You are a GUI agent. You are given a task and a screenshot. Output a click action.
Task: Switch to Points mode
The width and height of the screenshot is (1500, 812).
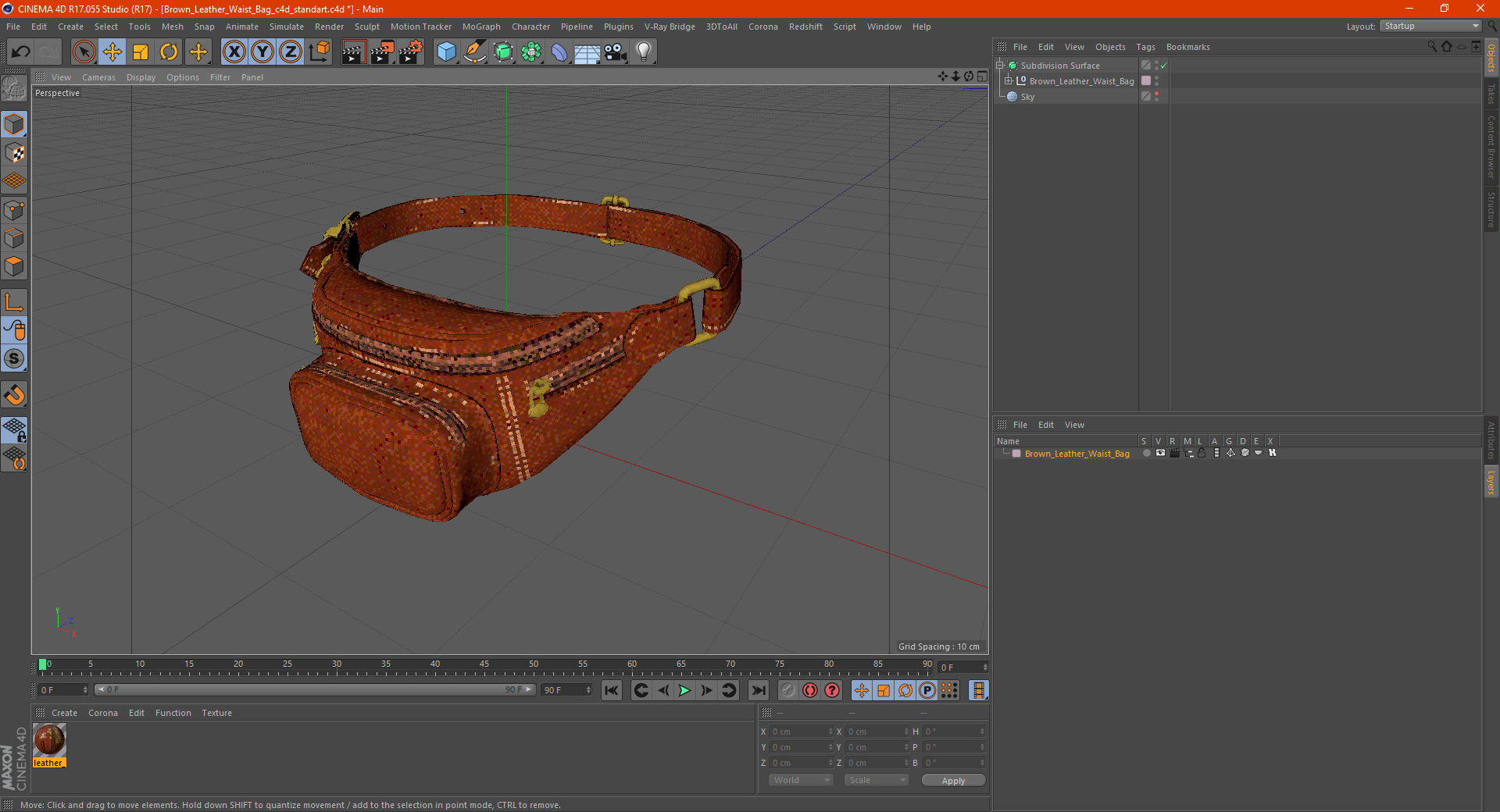[14, 210]
